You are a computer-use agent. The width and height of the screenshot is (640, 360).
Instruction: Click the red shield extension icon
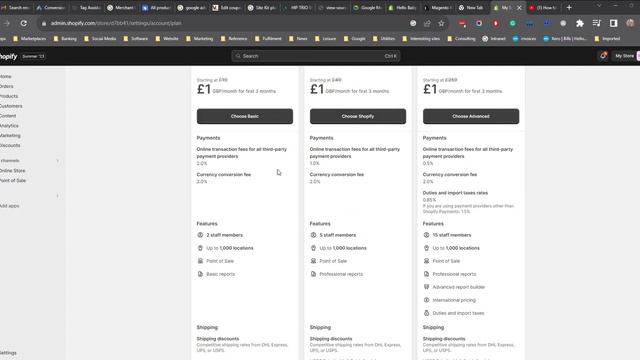[x=496, y=23]
